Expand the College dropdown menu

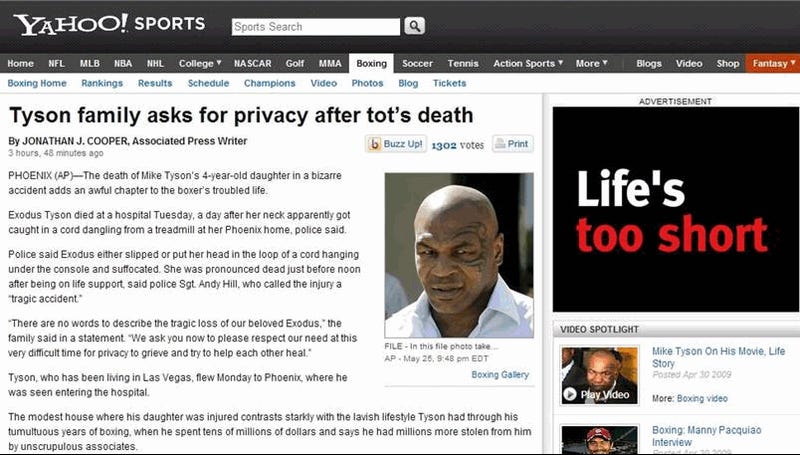(200, 63)
